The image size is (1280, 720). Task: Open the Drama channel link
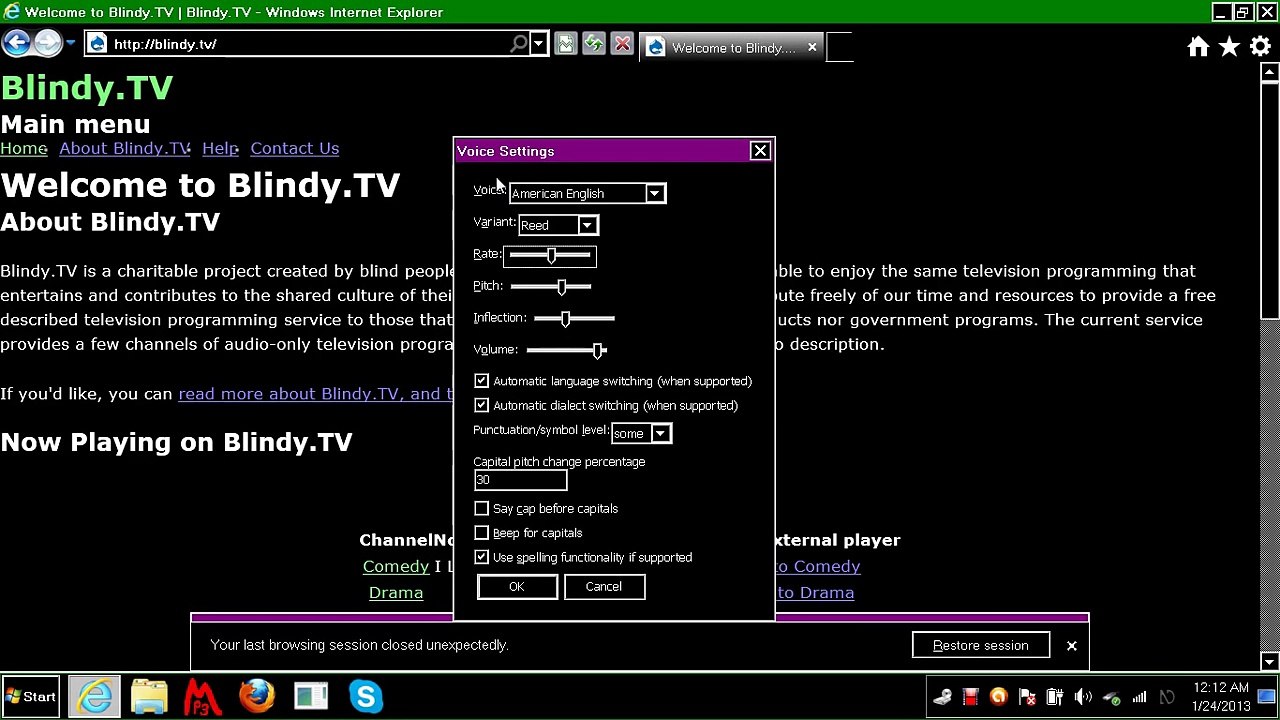(x=396, y=592)
